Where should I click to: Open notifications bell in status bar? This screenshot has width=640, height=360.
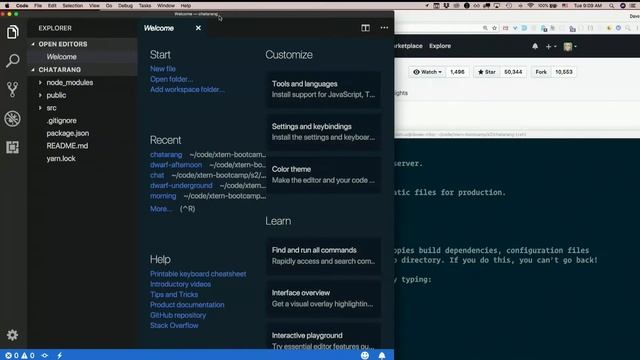(x=382, y=356)
